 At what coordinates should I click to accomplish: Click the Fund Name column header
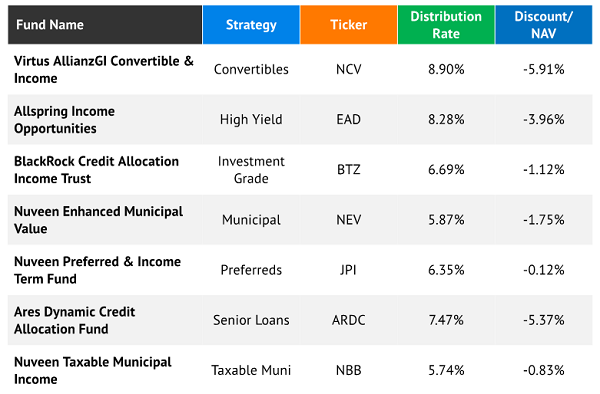pyautogui.click(x=105, y=25)
